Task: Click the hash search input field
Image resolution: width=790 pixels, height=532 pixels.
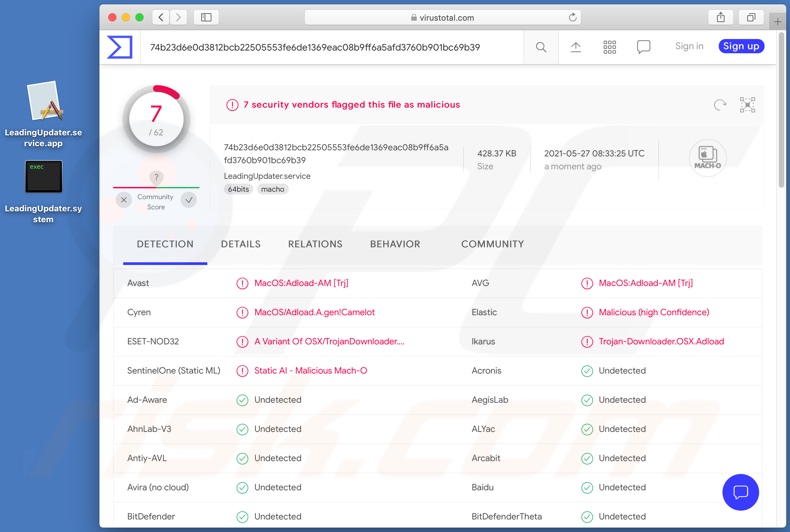Action: pyautogui.click(x=332, y=47)
